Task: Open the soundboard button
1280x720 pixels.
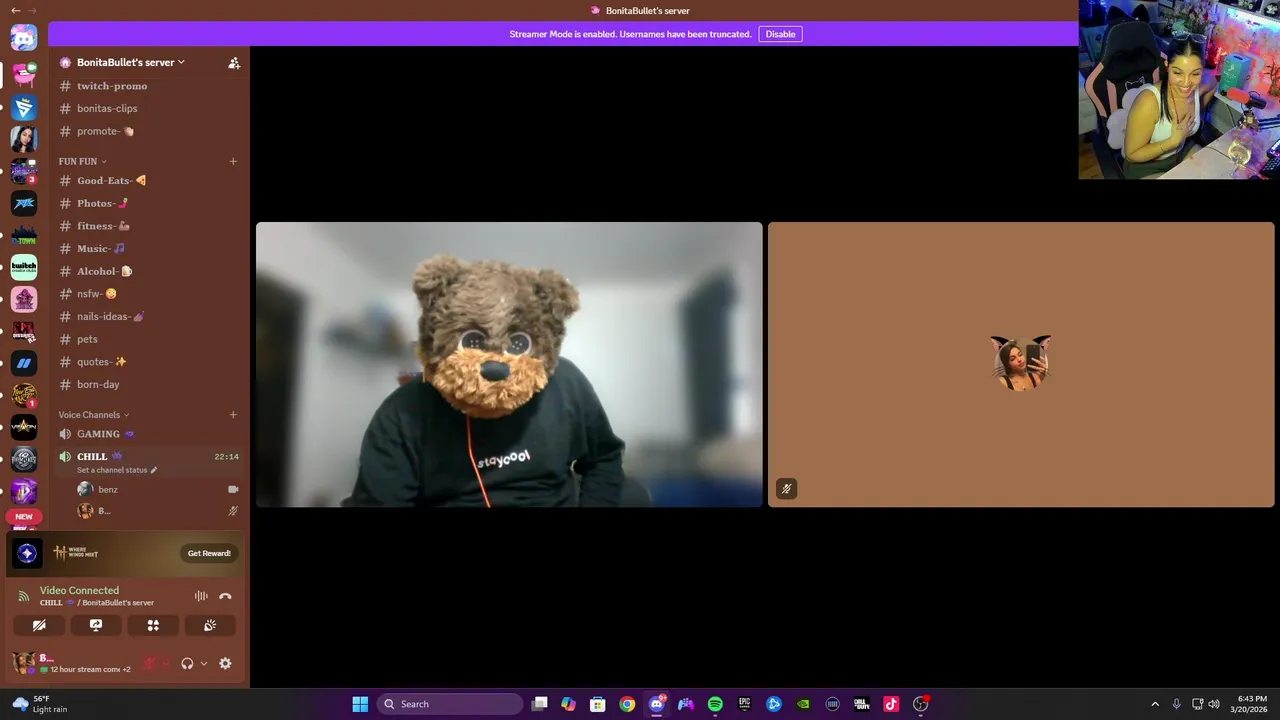Action: [x=210, y=625]
